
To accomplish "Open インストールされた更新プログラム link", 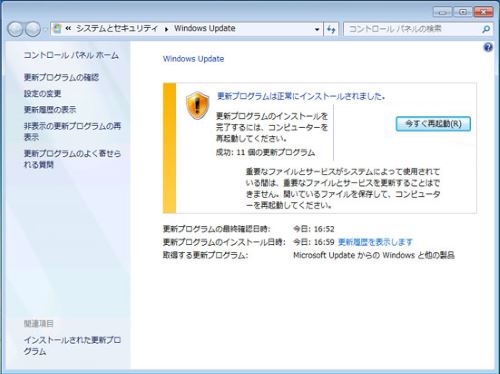I will [72, 346].
